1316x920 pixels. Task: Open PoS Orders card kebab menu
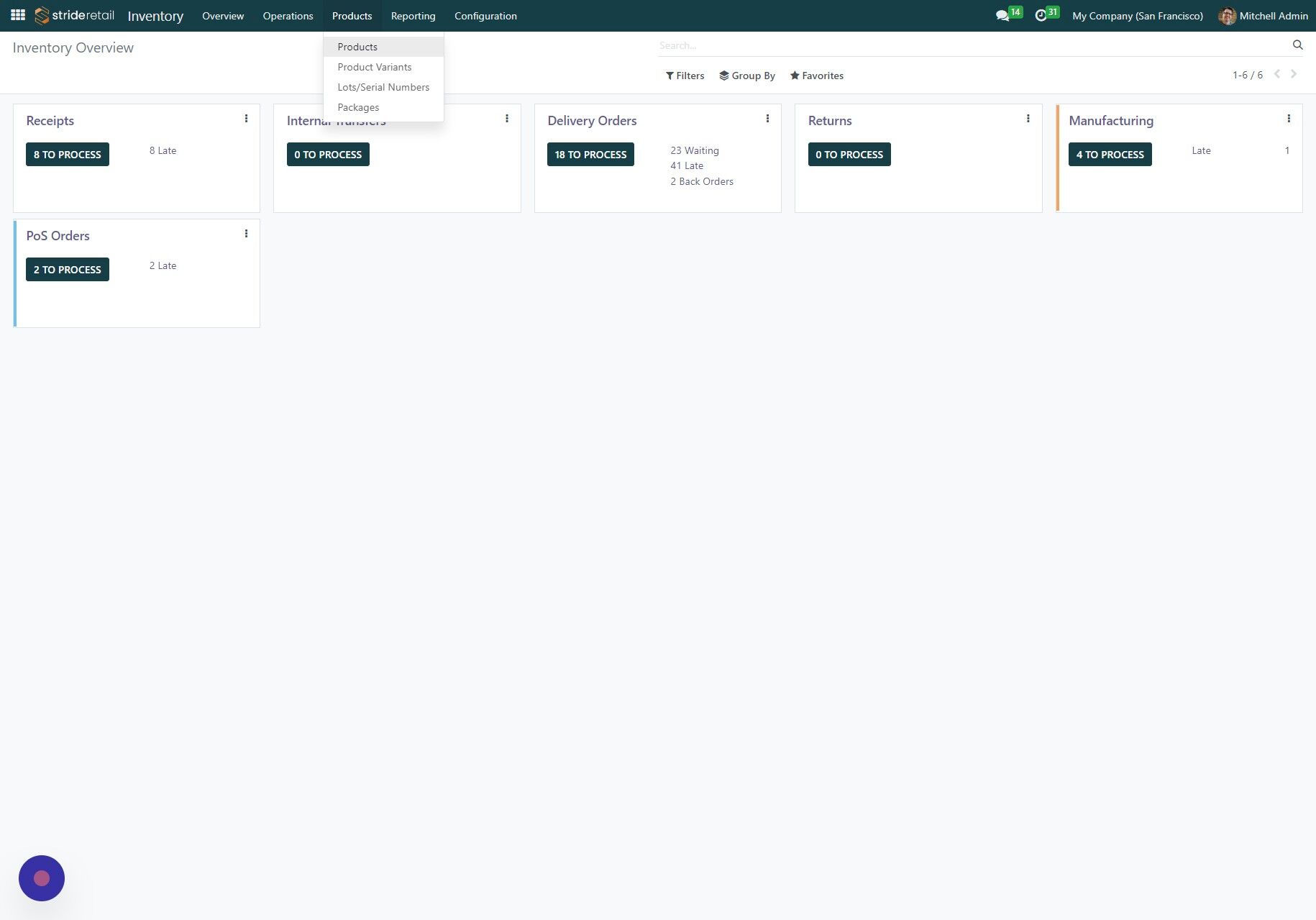tap(246, 234)
